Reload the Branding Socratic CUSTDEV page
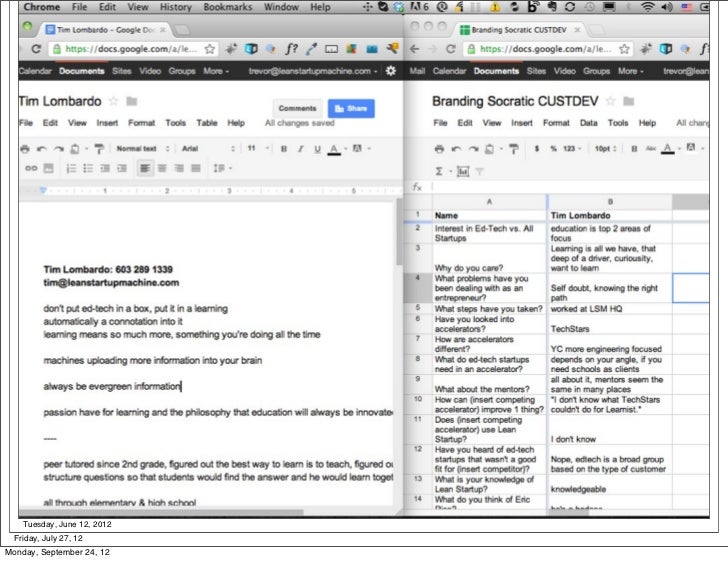Viewport: 728px width, 561px height. [450, 49]
